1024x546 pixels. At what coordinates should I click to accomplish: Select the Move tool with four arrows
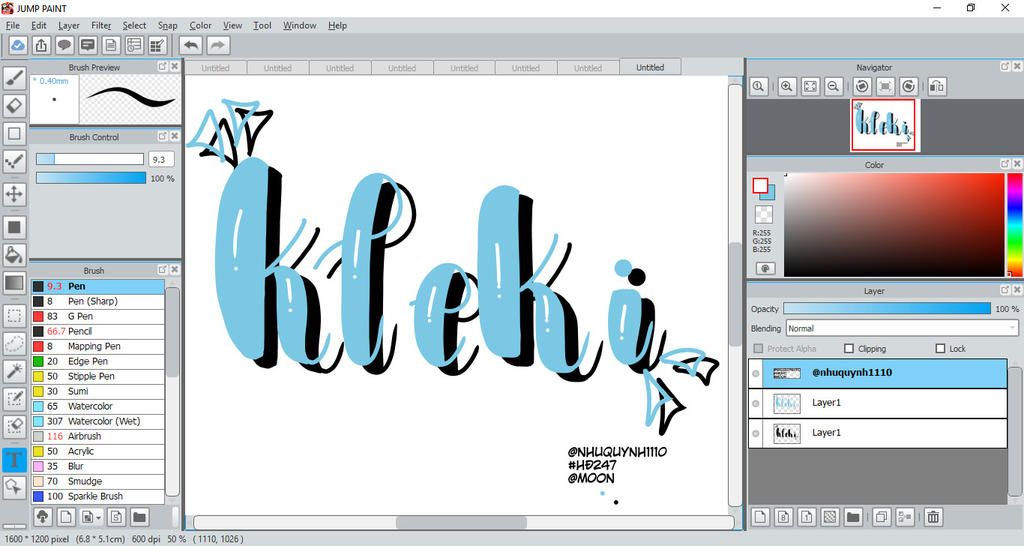tap(14, 194)
